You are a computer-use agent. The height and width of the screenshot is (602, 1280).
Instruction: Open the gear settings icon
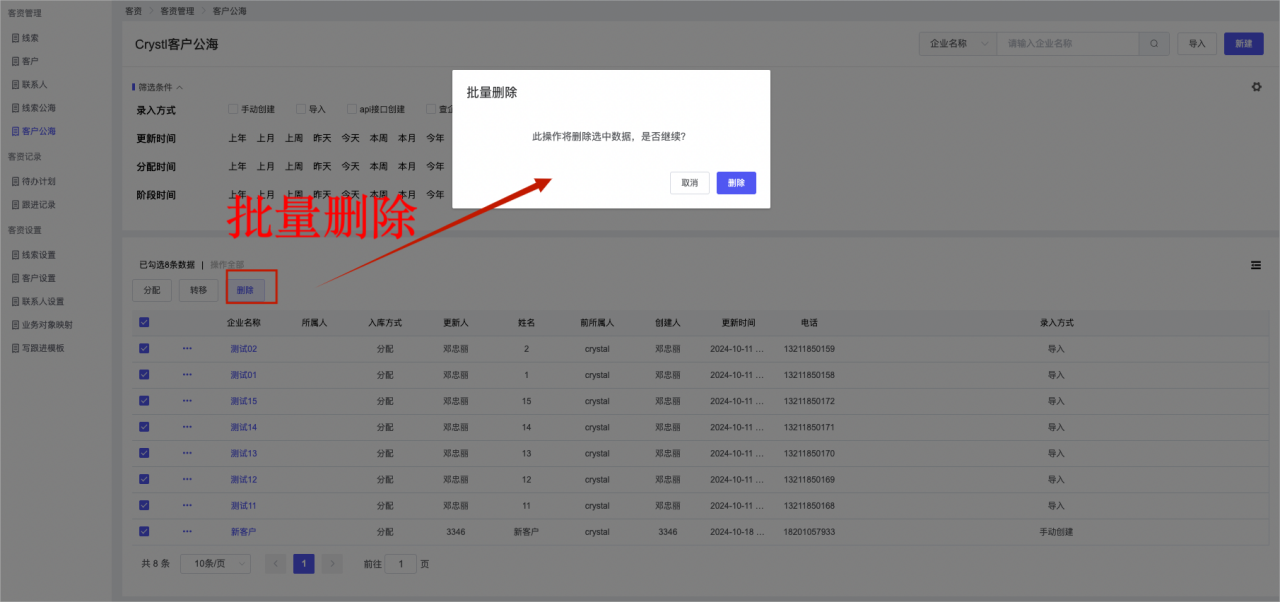point(1256,87)
